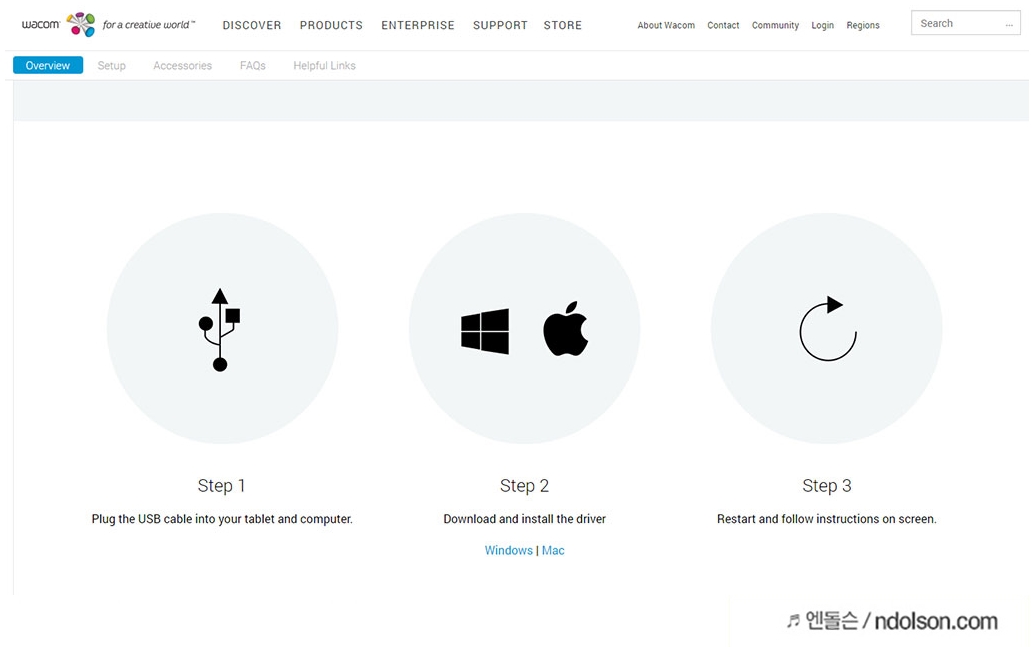Viewport: 1034px width, 647px height.
Task: Open the PRODUCTS menu
Action: click(331, 25)
